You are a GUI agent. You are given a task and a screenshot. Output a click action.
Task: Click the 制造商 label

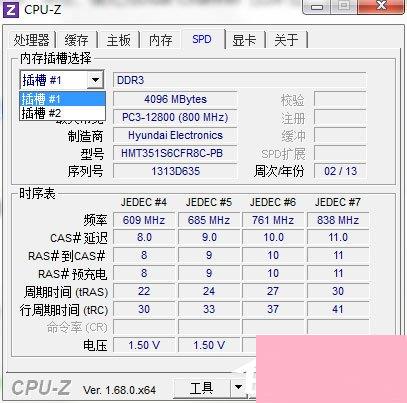pyautogui.click(x=85, y=136)
